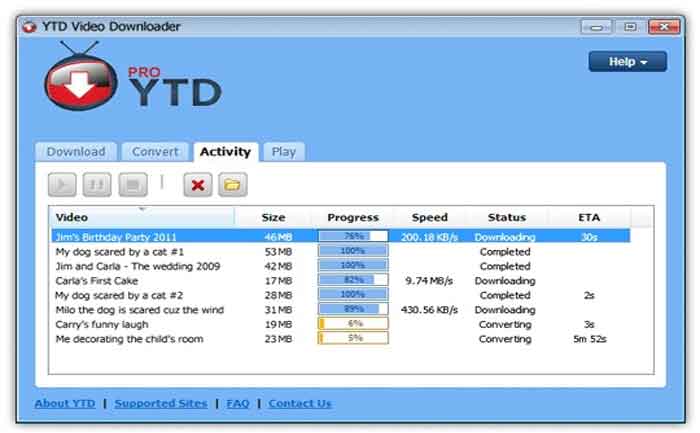The width and height of the screenshot is (700, 433).
Task: Select the Activity tab
Action: coord(225,152)
